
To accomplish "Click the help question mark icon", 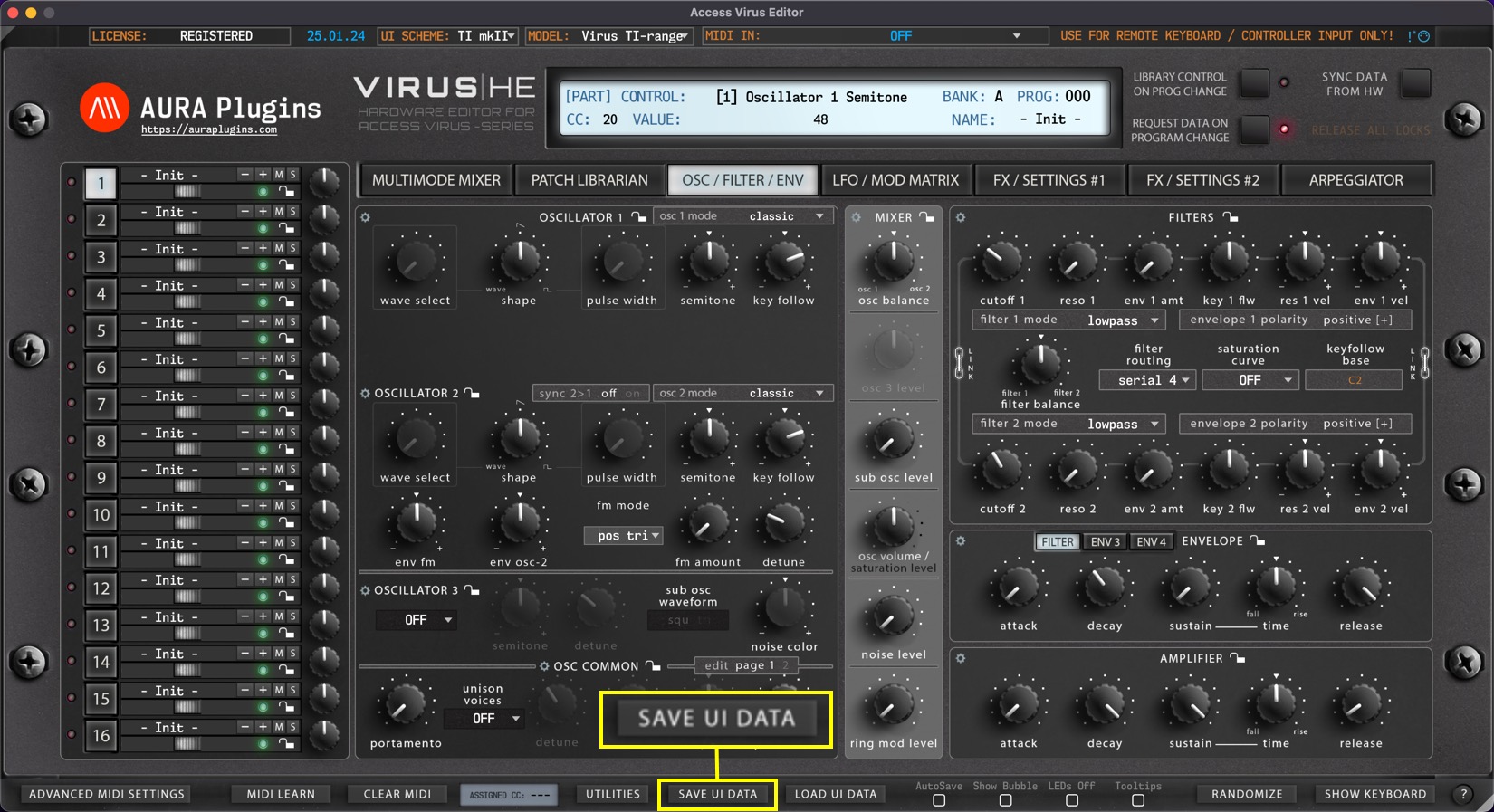I will coord(1462,794).
